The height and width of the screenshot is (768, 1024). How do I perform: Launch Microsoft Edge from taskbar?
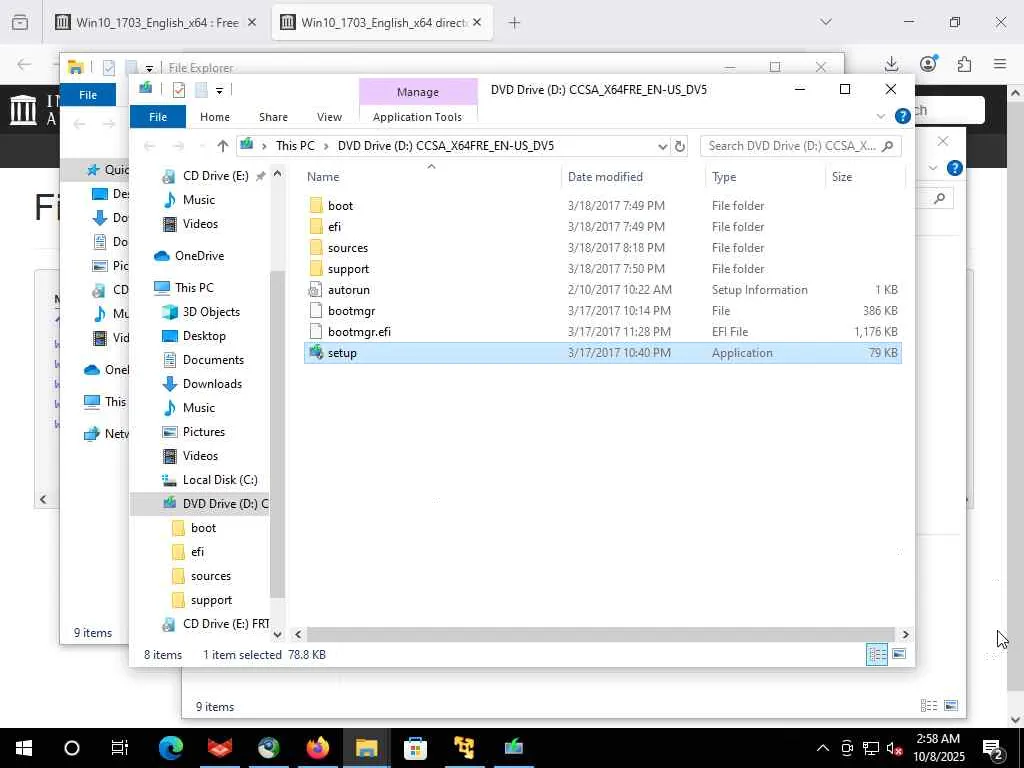point(170,748)
